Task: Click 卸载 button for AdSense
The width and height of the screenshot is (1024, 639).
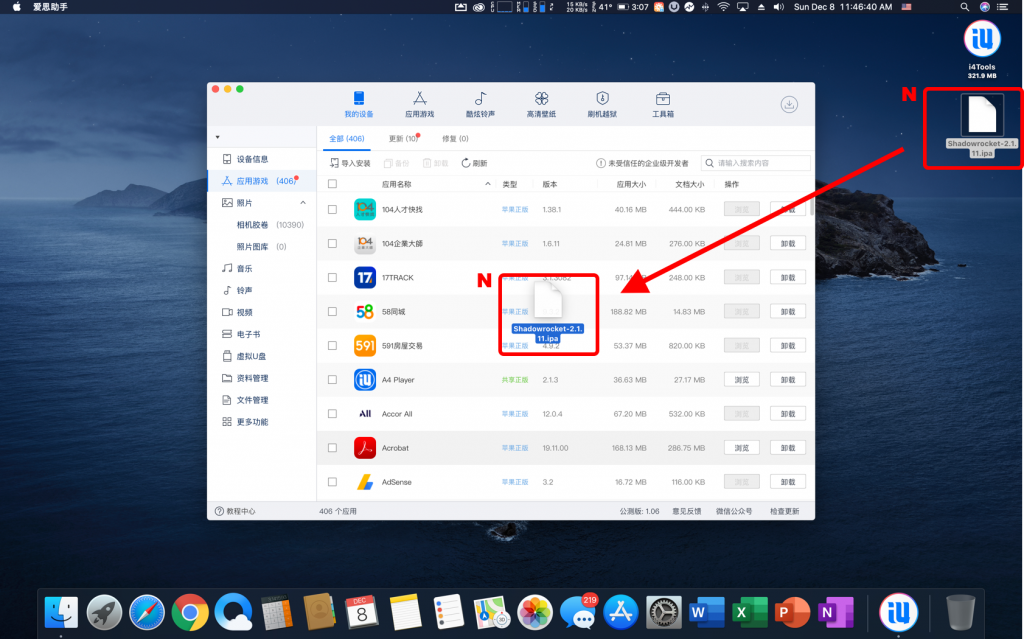Action: [788, 482]
